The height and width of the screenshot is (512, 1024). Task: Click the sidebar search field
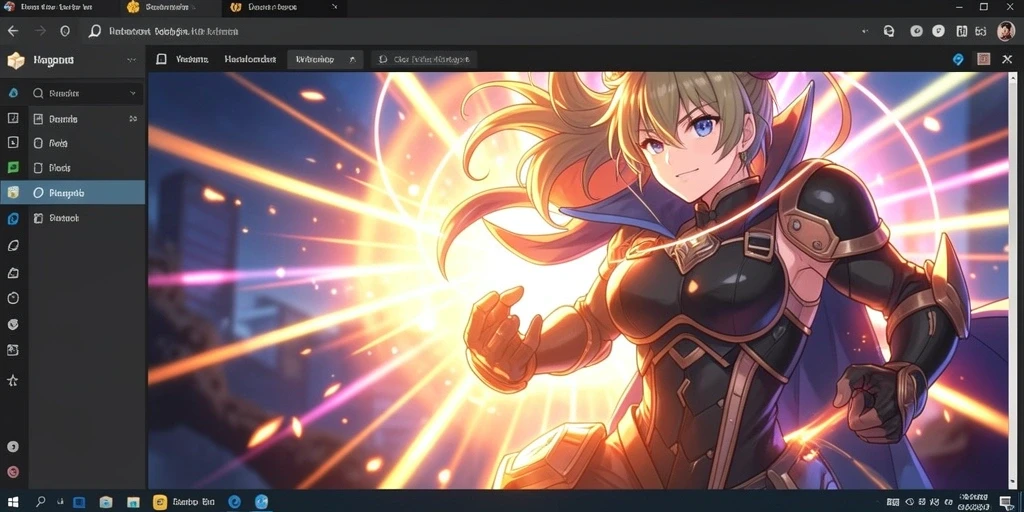[86, 93]
